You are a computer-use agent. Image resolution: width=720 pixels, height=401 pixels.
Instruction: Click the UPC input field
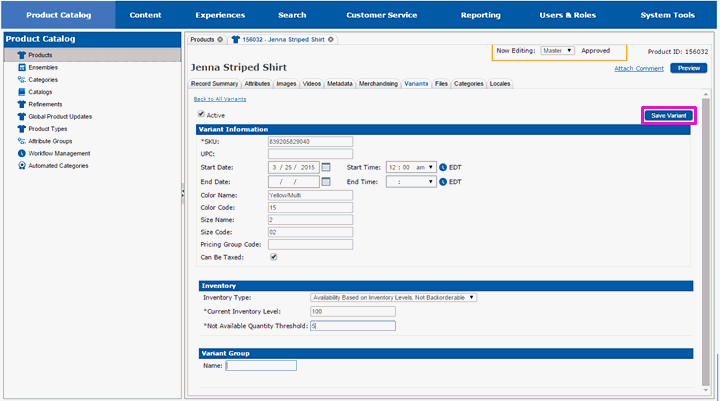pyautogui.click(x=310, y=154)
